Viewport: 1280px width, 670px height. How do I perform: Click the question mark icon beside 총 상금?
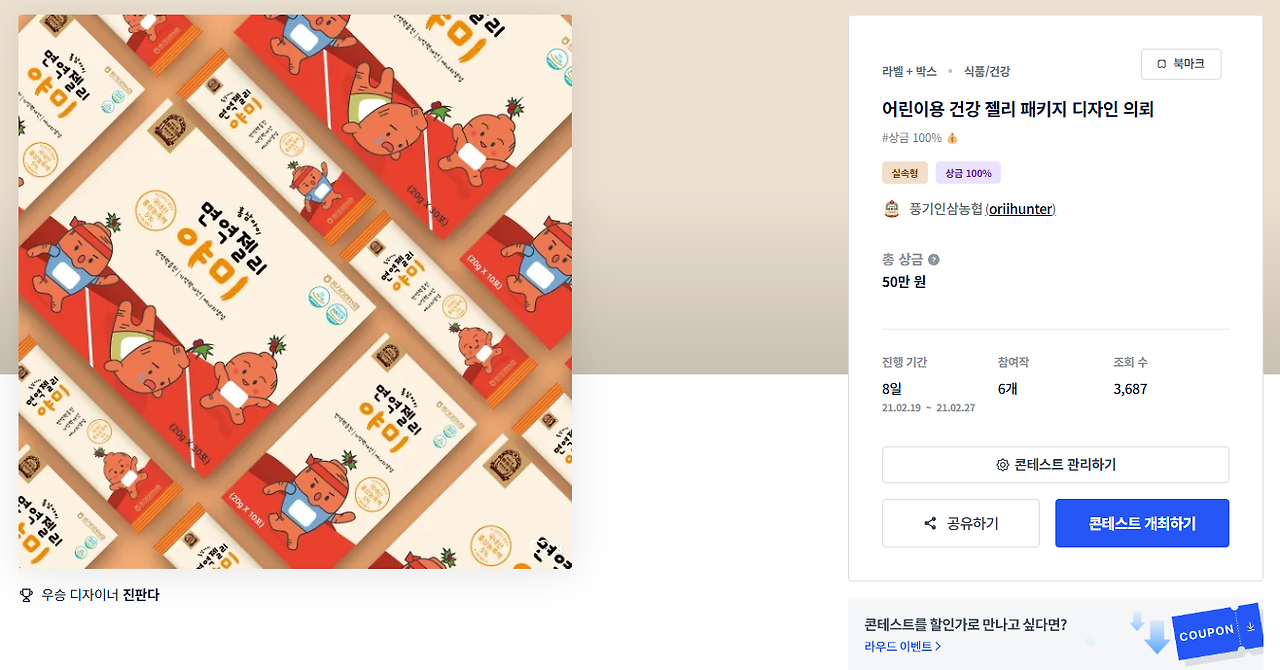tap(934, 260)
